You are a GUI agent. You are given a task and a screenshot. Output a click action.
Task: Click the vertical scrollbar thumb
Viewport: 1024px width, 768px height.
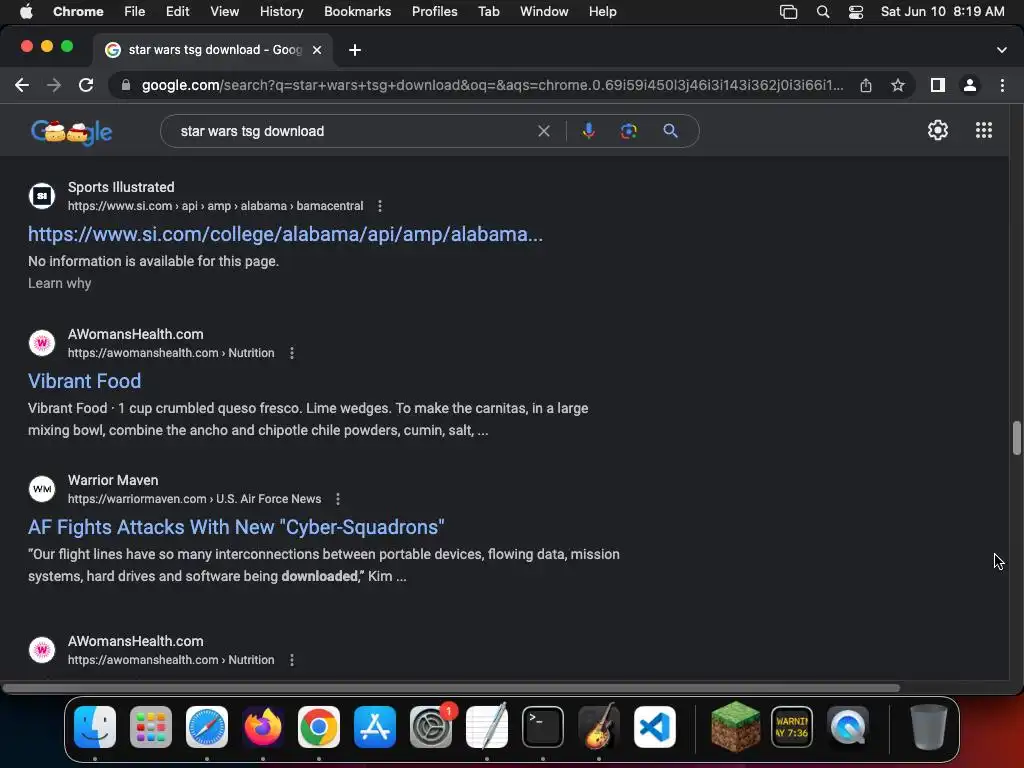point(1016,438)
